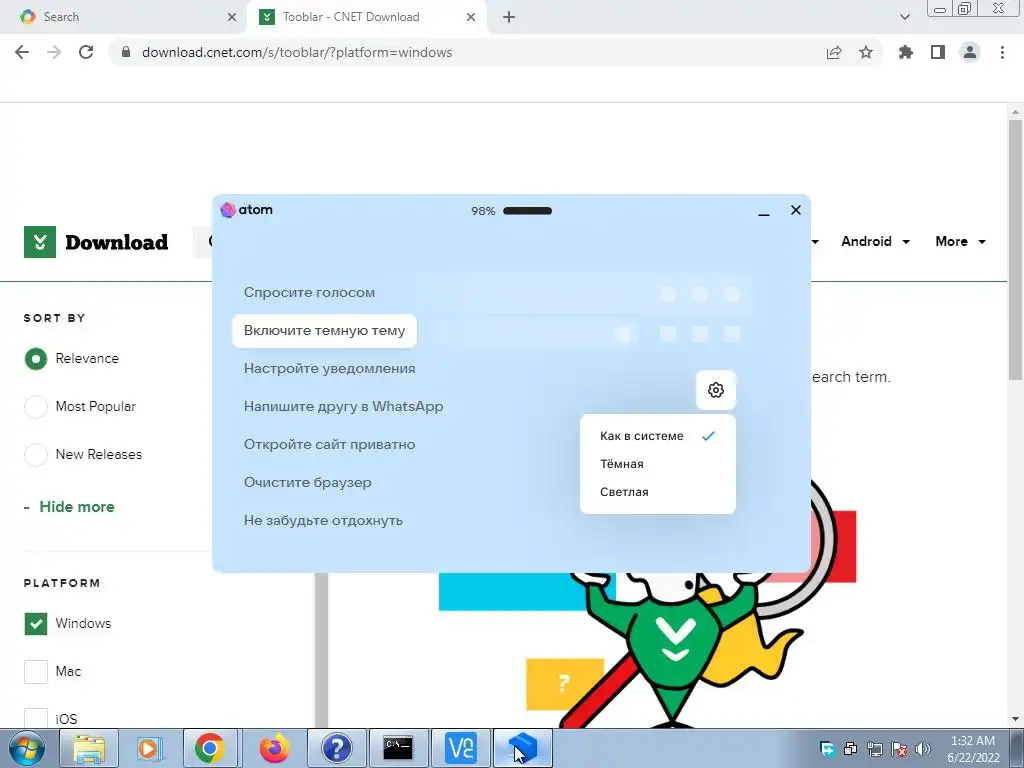Viewport: 1024px width, 768px height.
Task: Open Firefox from the taskbar
Action: point(274,748)
